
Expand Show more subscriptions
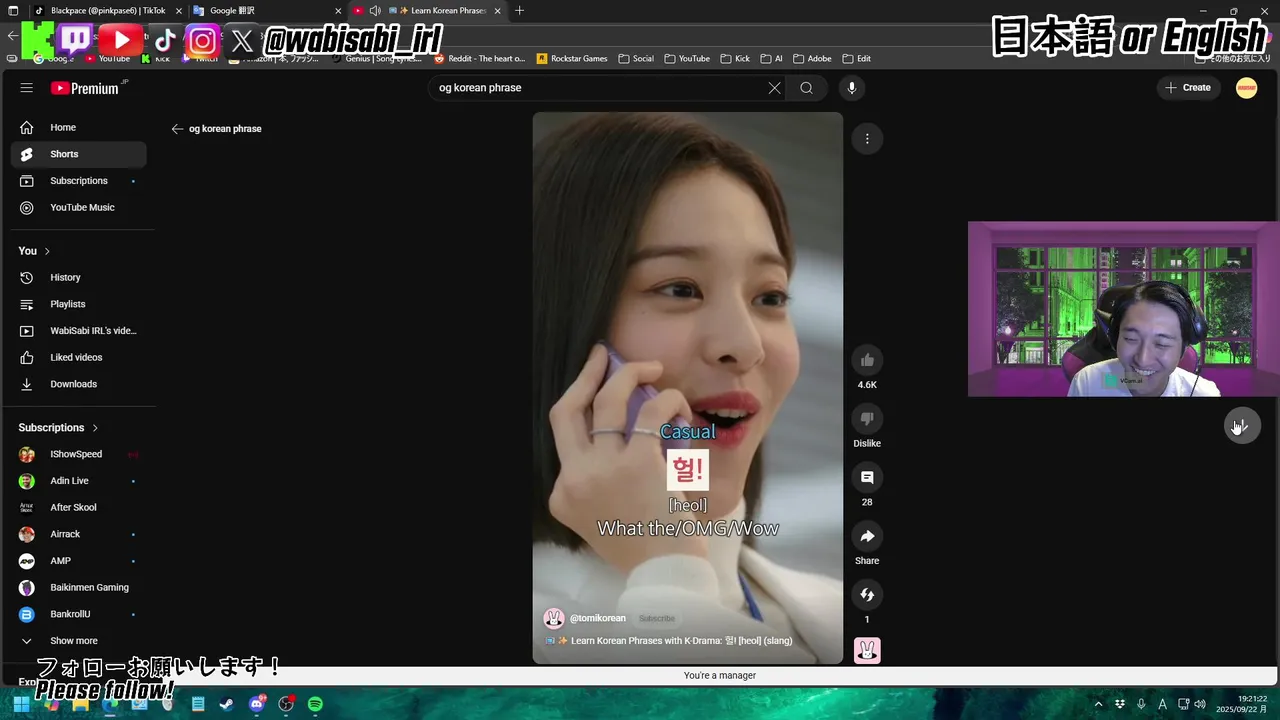click(78, 641)
